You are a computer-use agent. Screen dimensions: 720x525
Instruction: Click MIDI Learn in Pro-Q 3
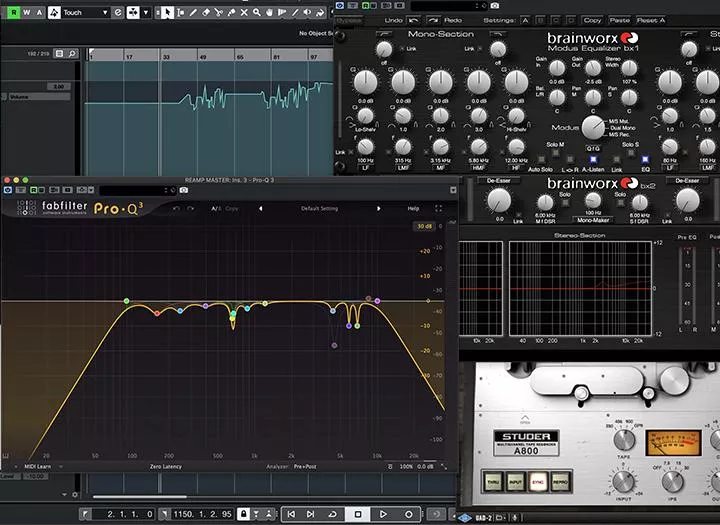(38, 467)
